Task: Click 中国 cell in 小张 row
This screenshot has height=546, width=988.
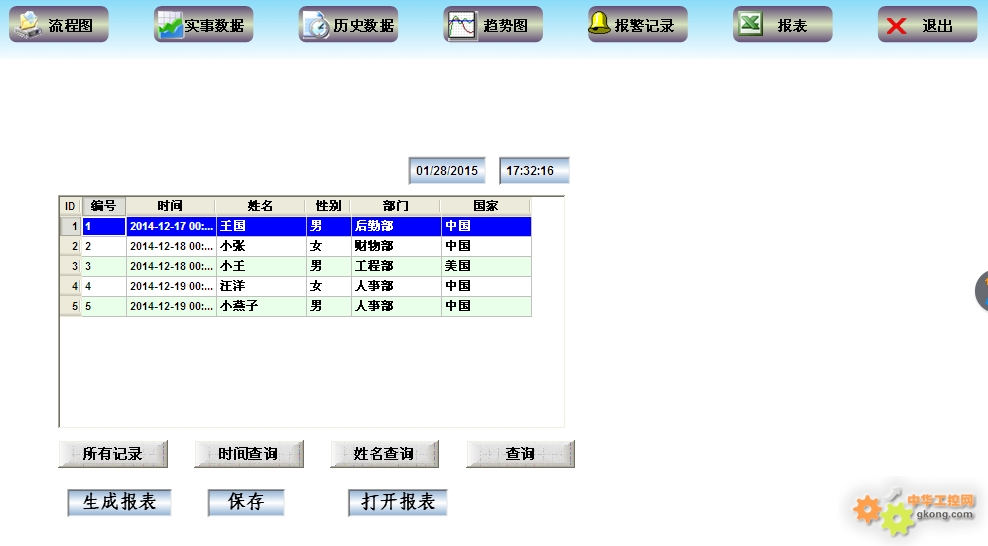Action: (486, 246)
